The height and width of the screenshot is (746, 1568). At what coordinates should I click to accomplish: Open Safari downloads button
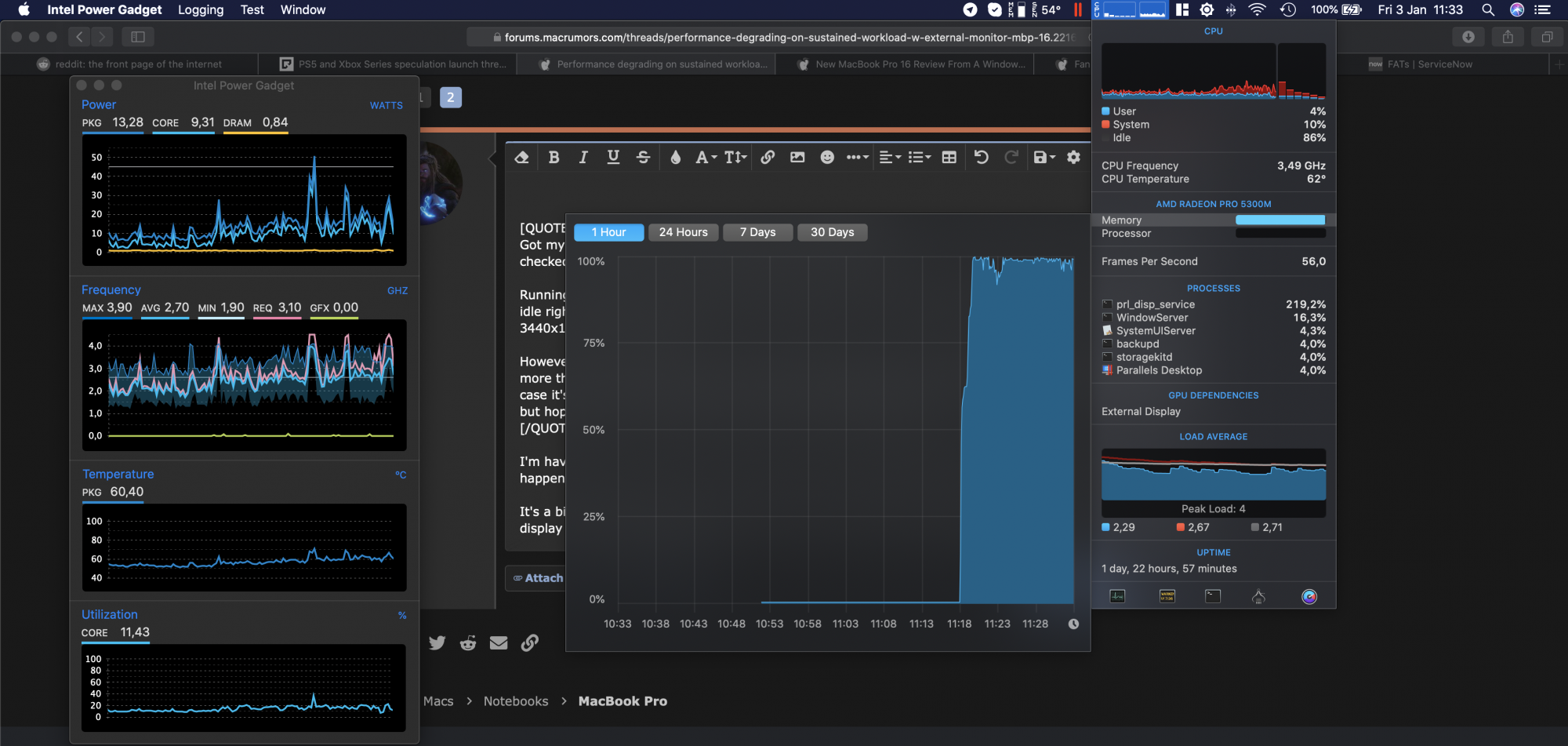point(1468,37)
